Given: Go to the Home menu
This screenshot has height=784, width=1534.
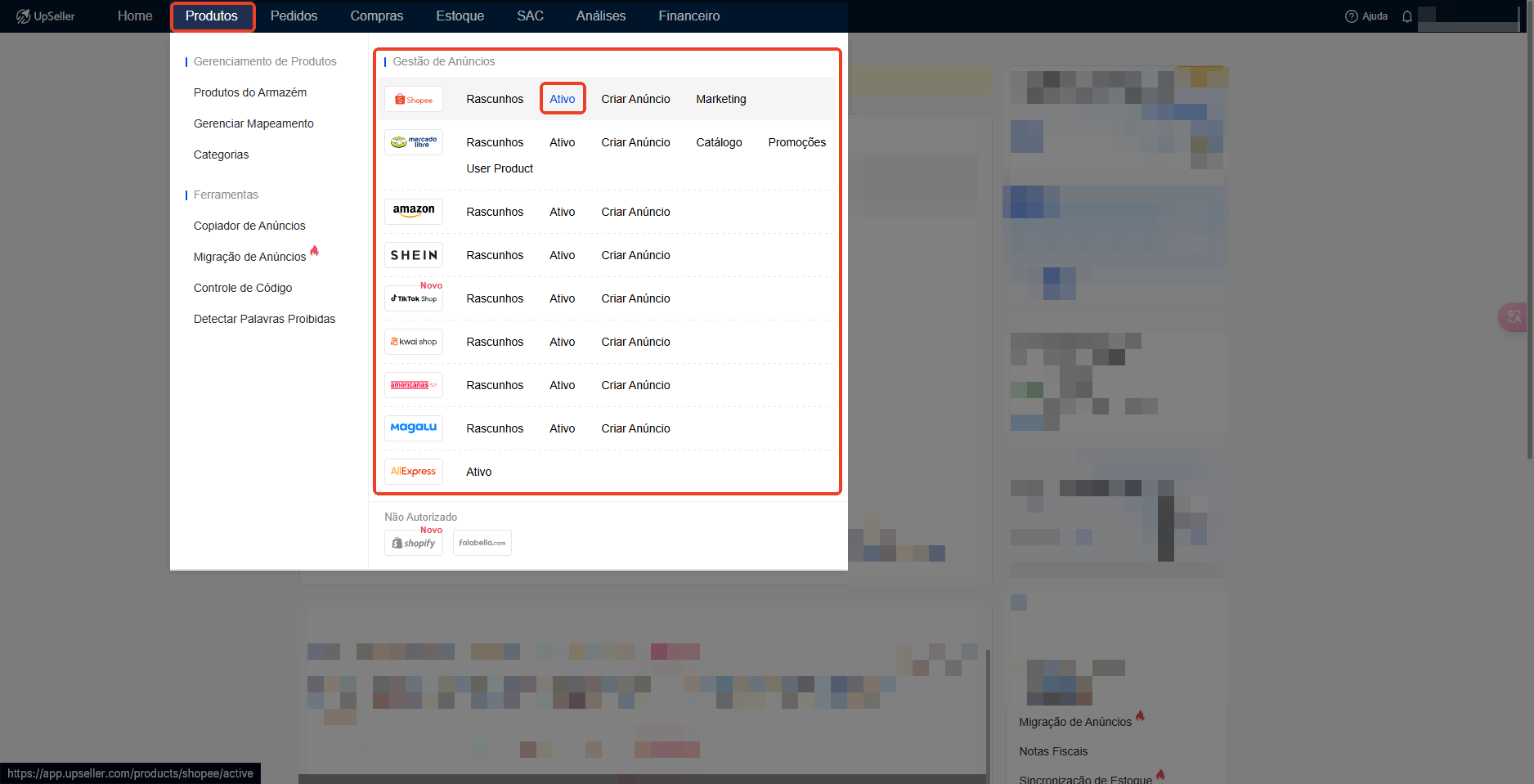Looking at the screenshot, I should click(135, 16).
